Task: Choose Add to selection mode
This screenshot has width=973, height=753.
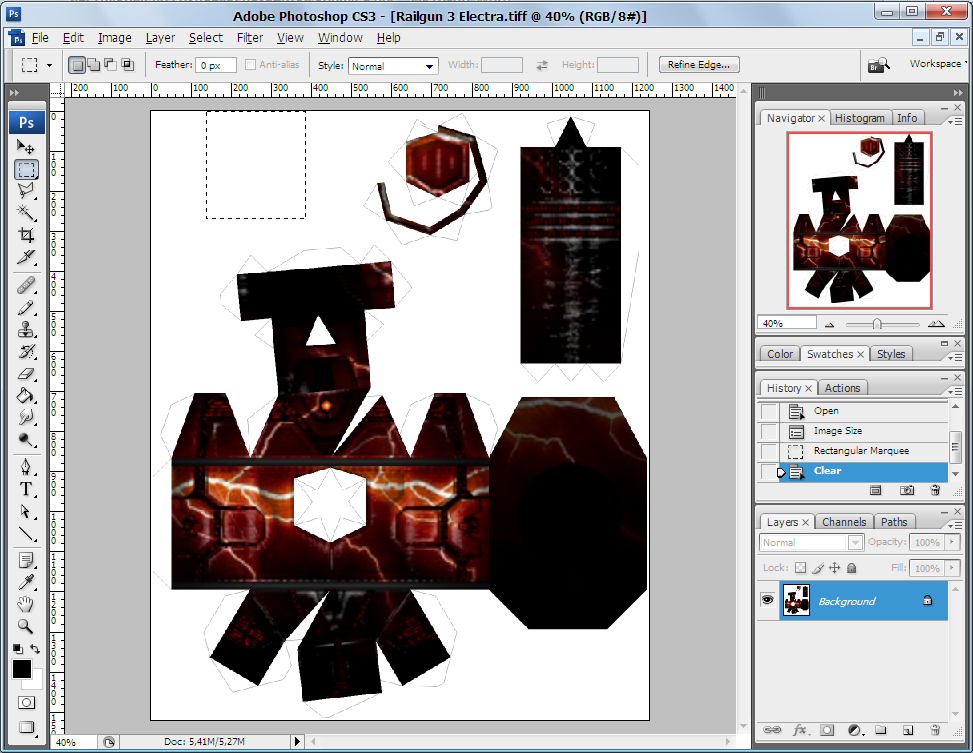Action: (94, 65)
